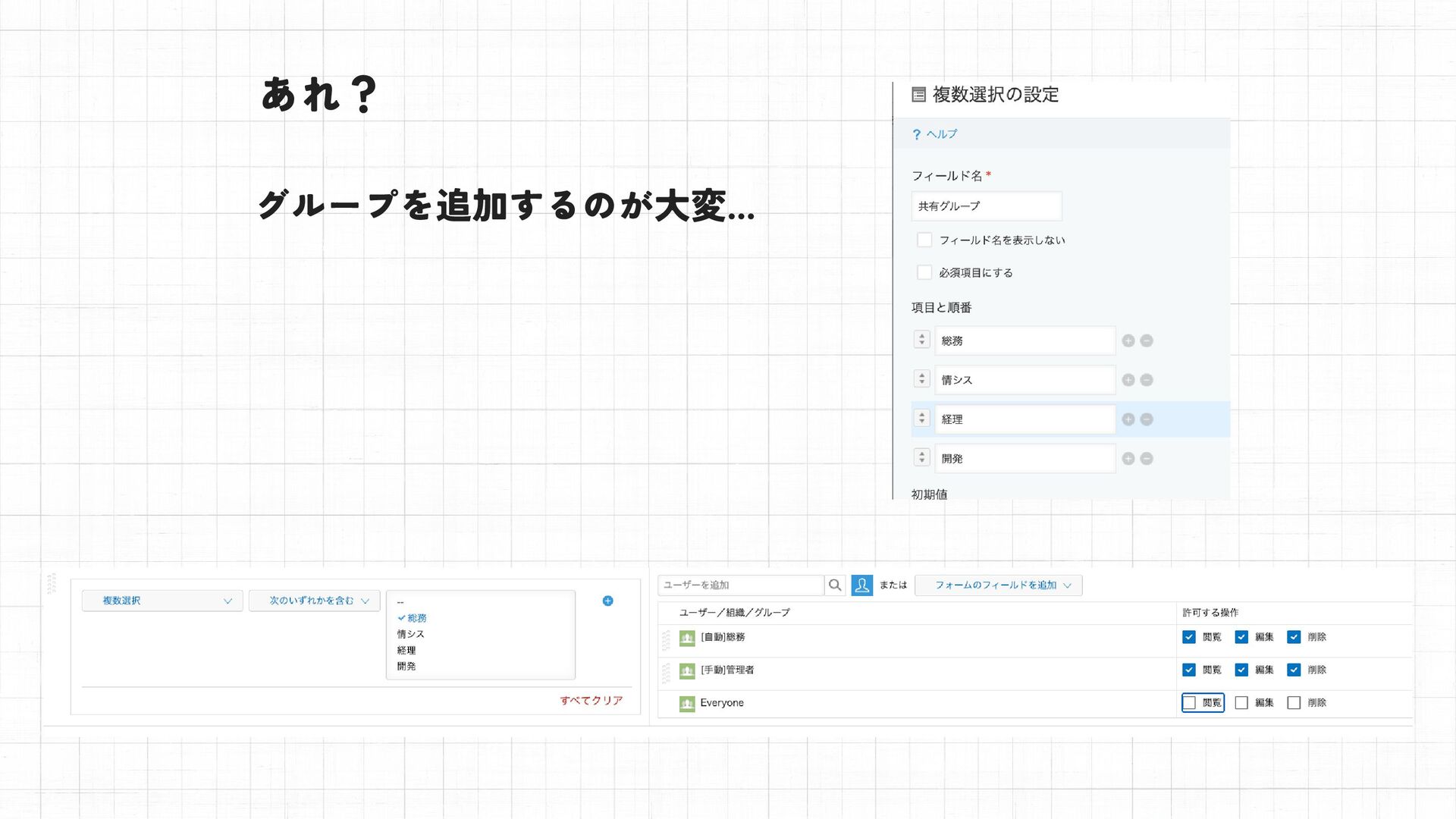The image size is (1456, 819).
Task: Open the 複数選択 field dropdown
Action: pyautogui.click(x=162, y=601)
